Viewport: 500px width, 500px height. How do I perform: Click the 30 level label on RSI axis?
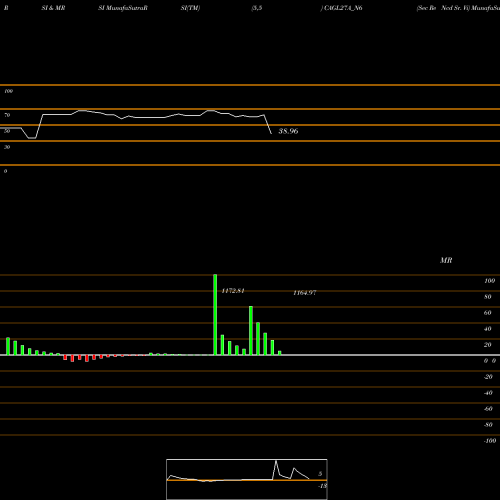point(7,147)
